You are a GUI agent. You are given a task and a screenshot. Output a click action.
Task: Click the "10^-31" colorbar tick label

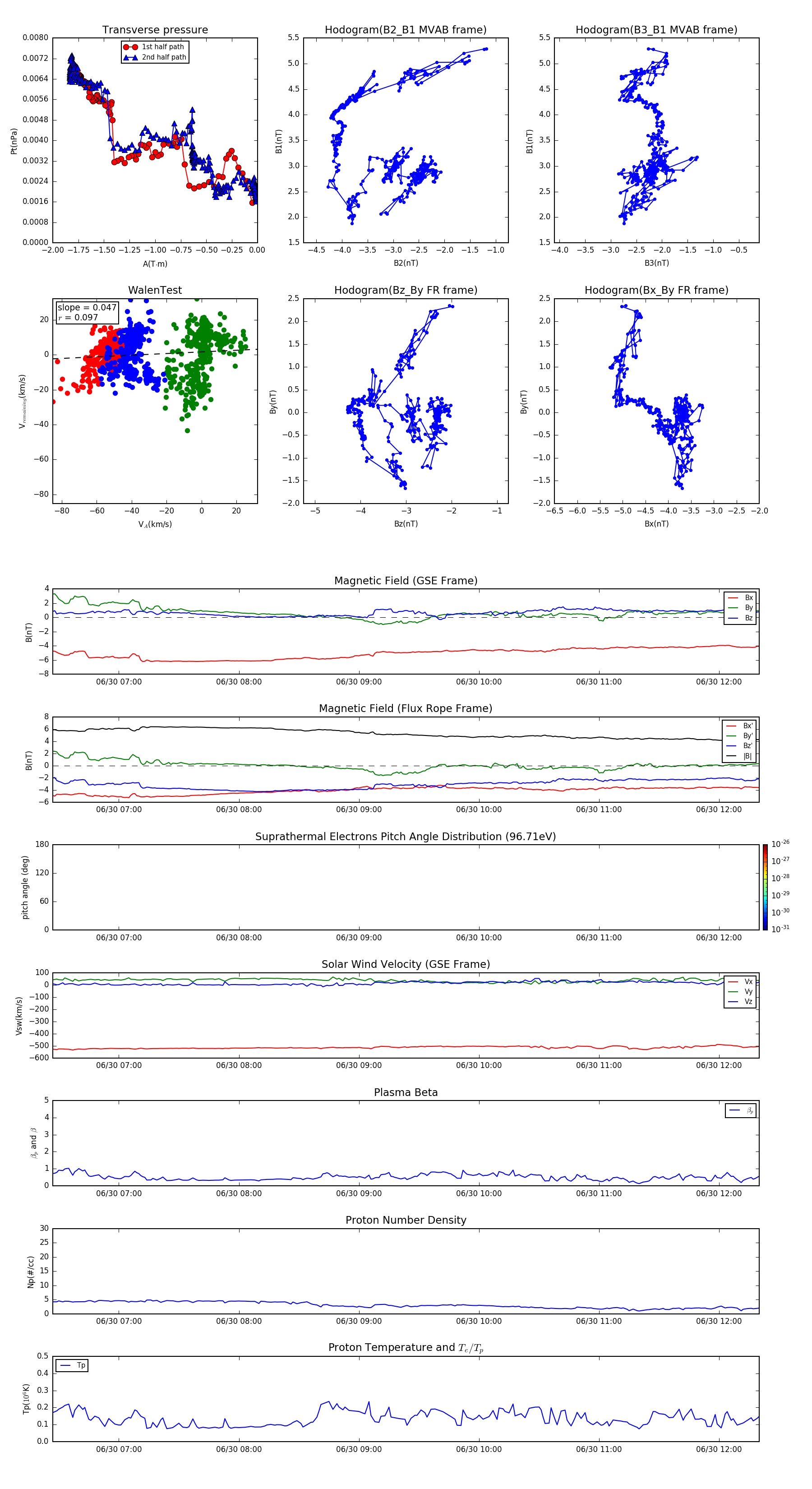click(780, 929)
